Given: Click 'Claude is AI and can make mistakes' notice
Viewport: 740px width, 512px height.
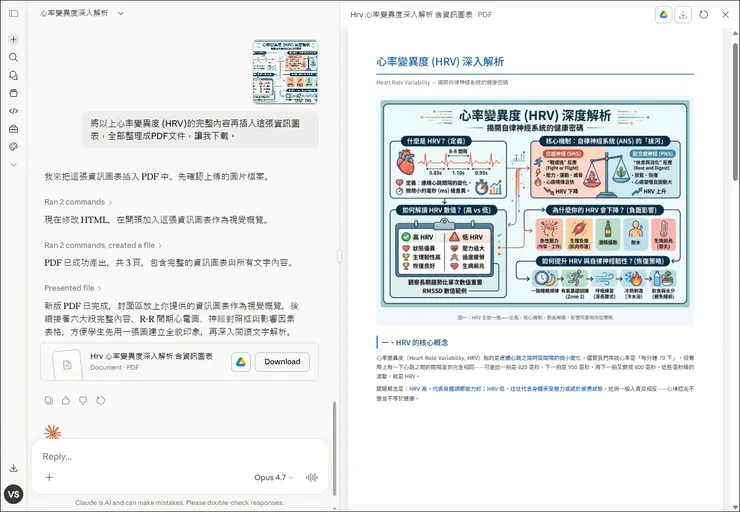Looking at the screenshot, I should (179, 503).
